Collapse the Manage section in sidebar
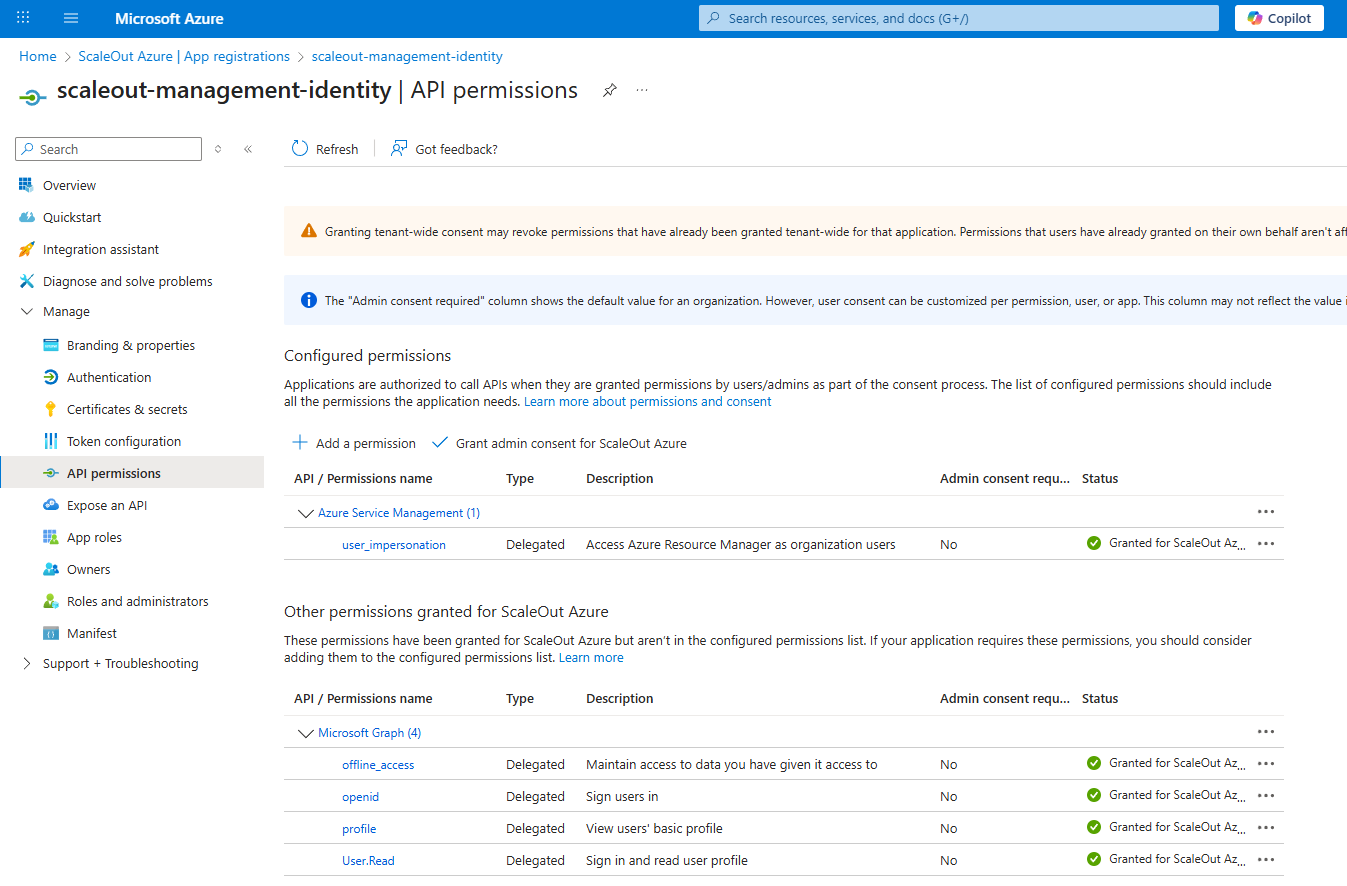Viewport: 1347px width, 886px height. tap(26, 312)
